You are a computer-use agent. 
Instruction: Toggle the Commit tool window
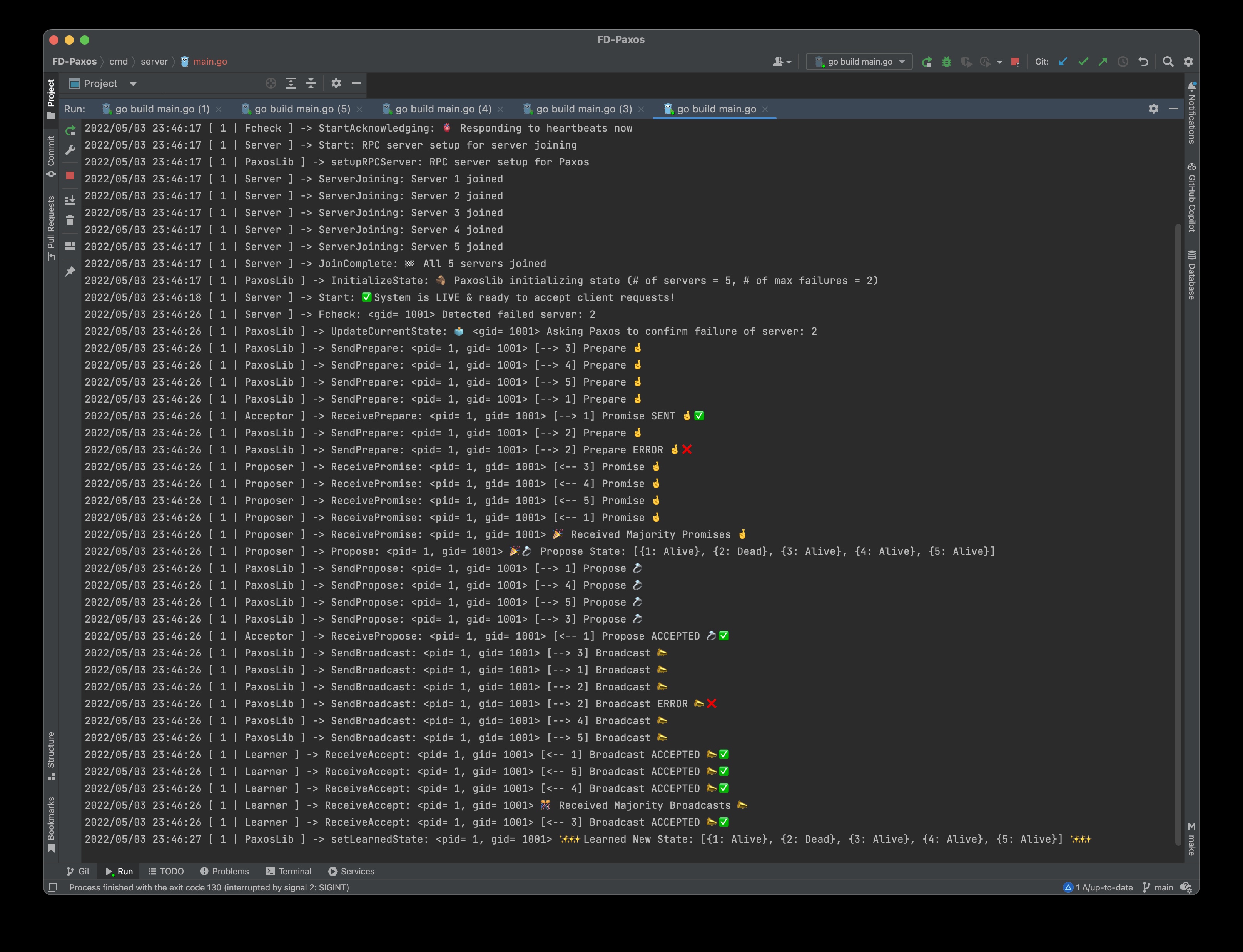click(51, 156)
